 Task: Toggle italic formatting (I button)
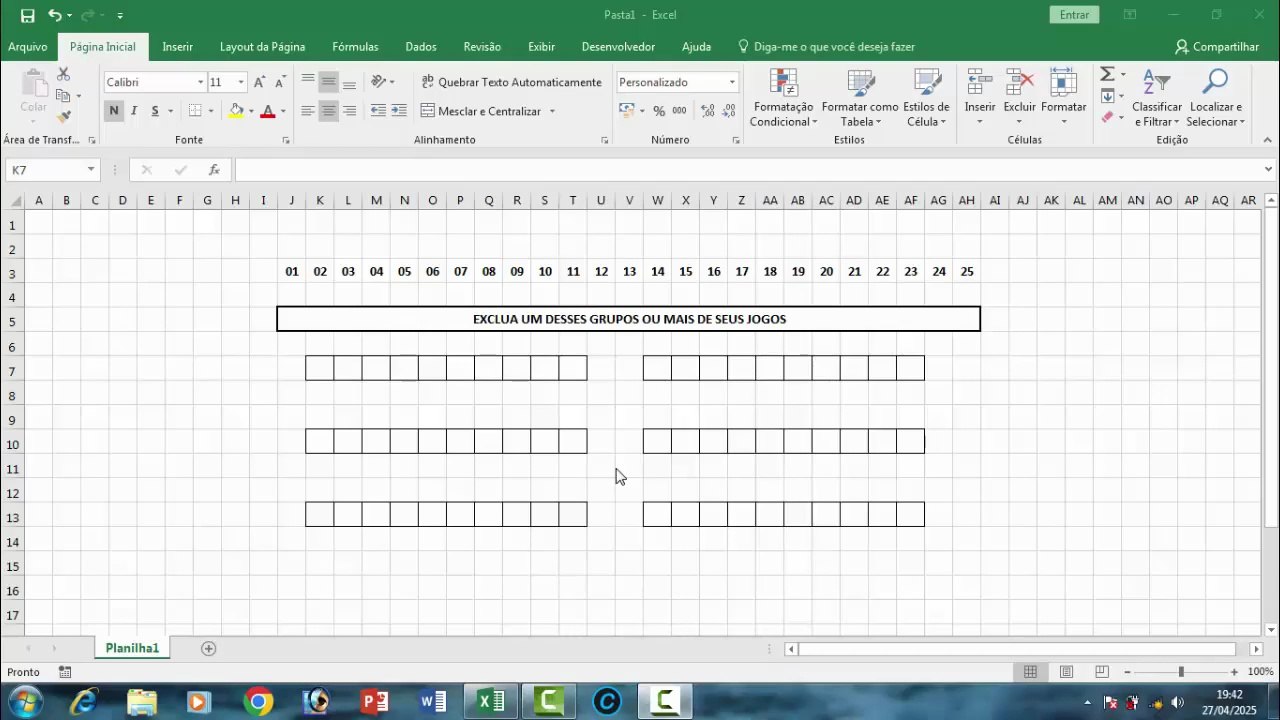[x=135, y=111]
